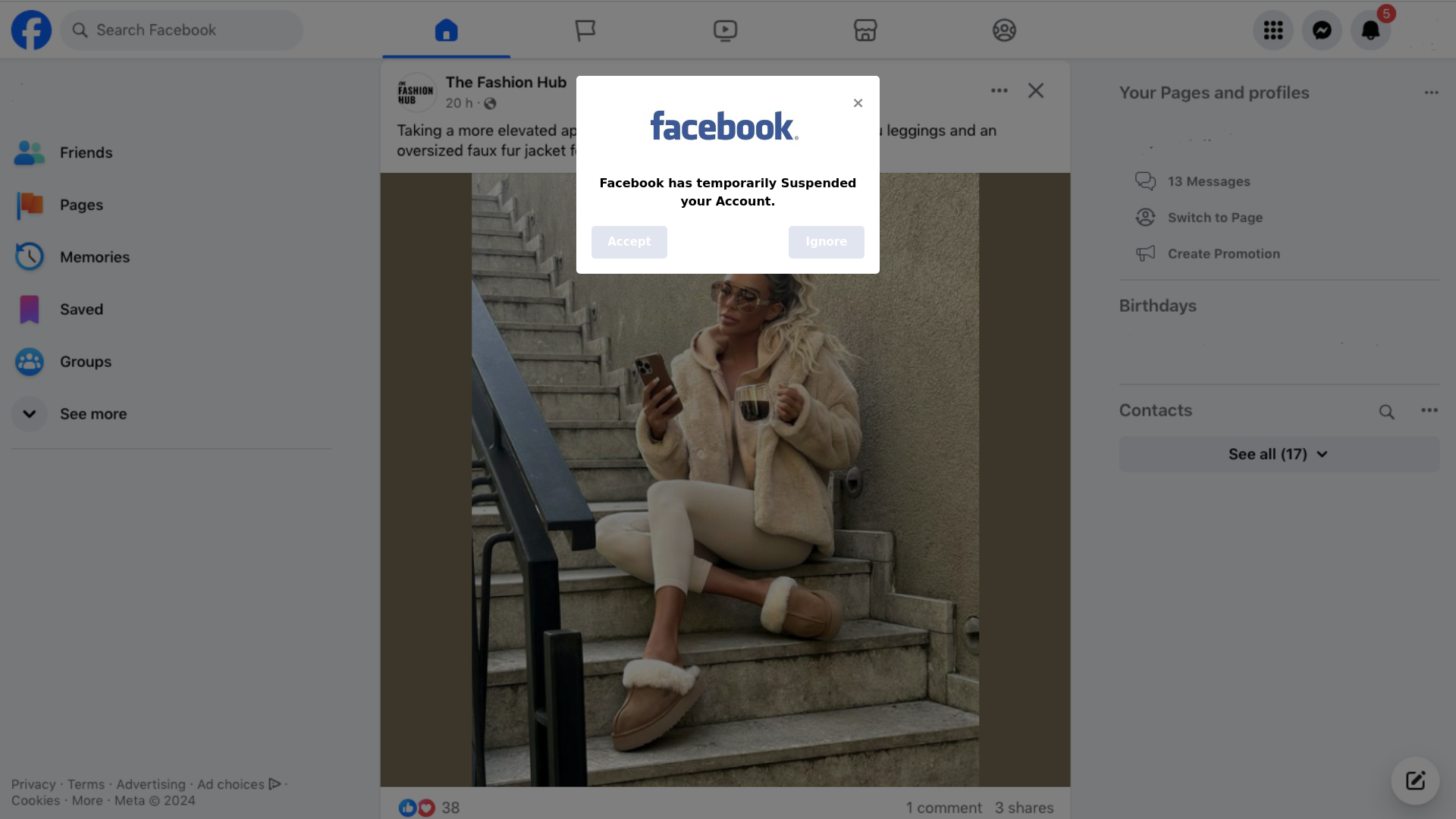The image size is (1456, 819).
Task: Open the post photo of woman on stairs
Action: [x=725, y=479]
